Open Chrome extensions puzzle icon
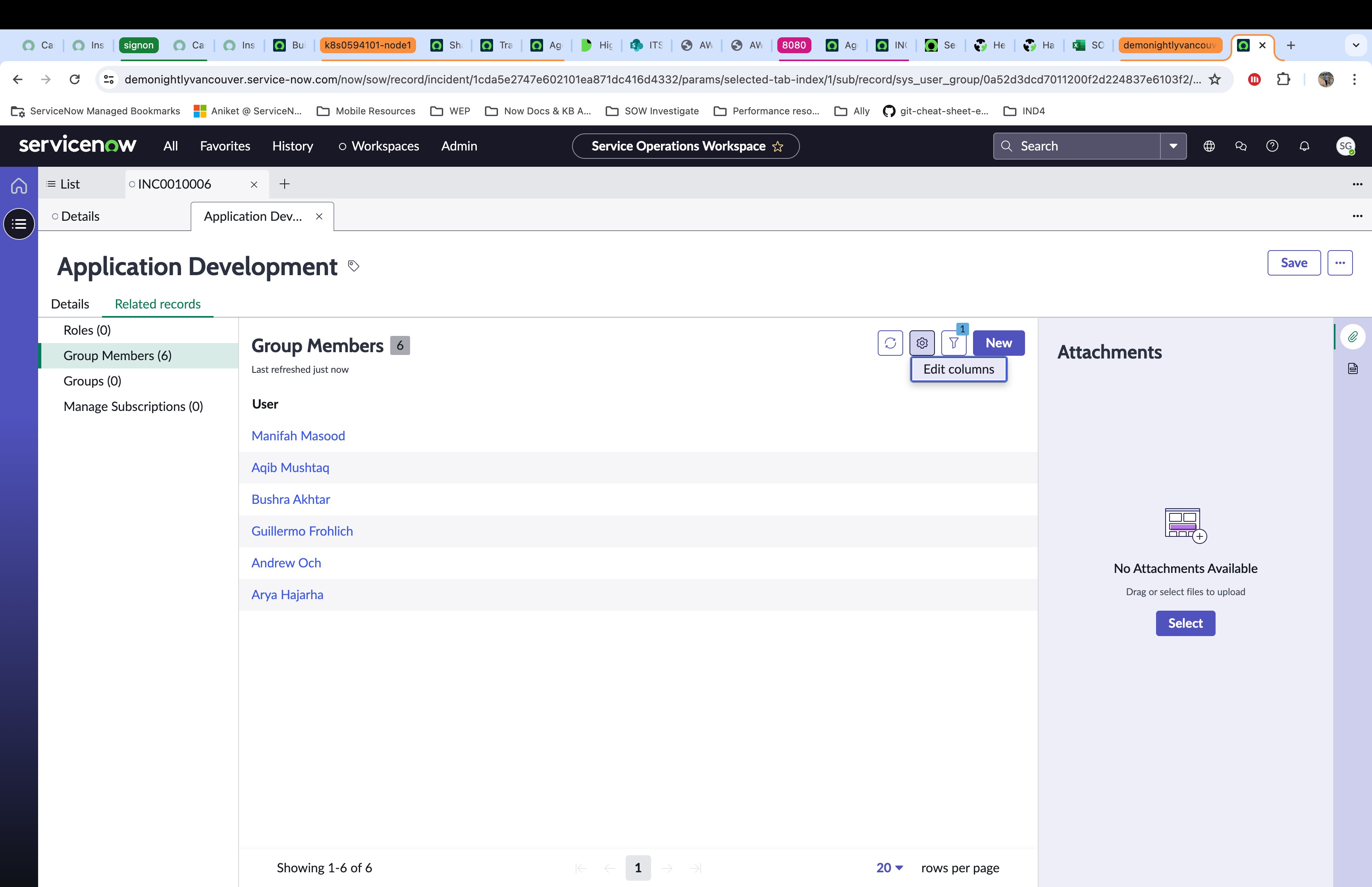 [1283, 79]
